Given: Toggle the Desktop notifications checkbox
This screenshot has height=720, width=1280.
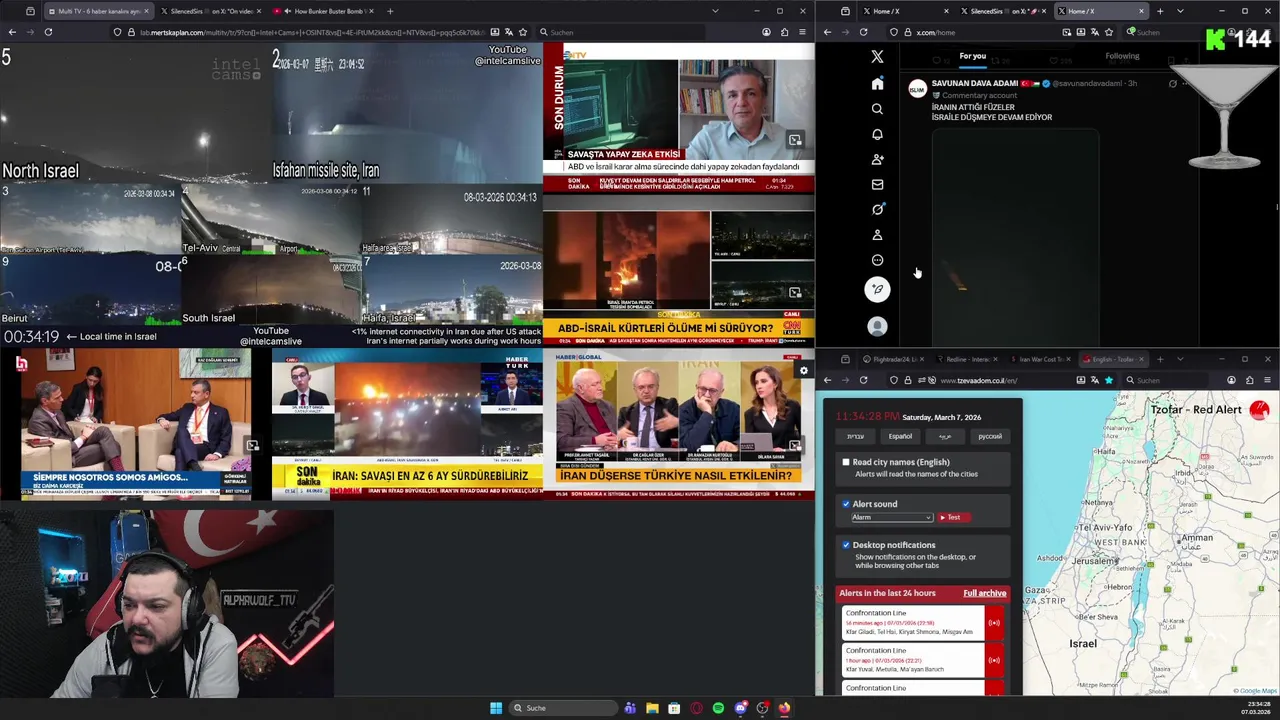Looking at the screenshot, I should click(846, 545).
